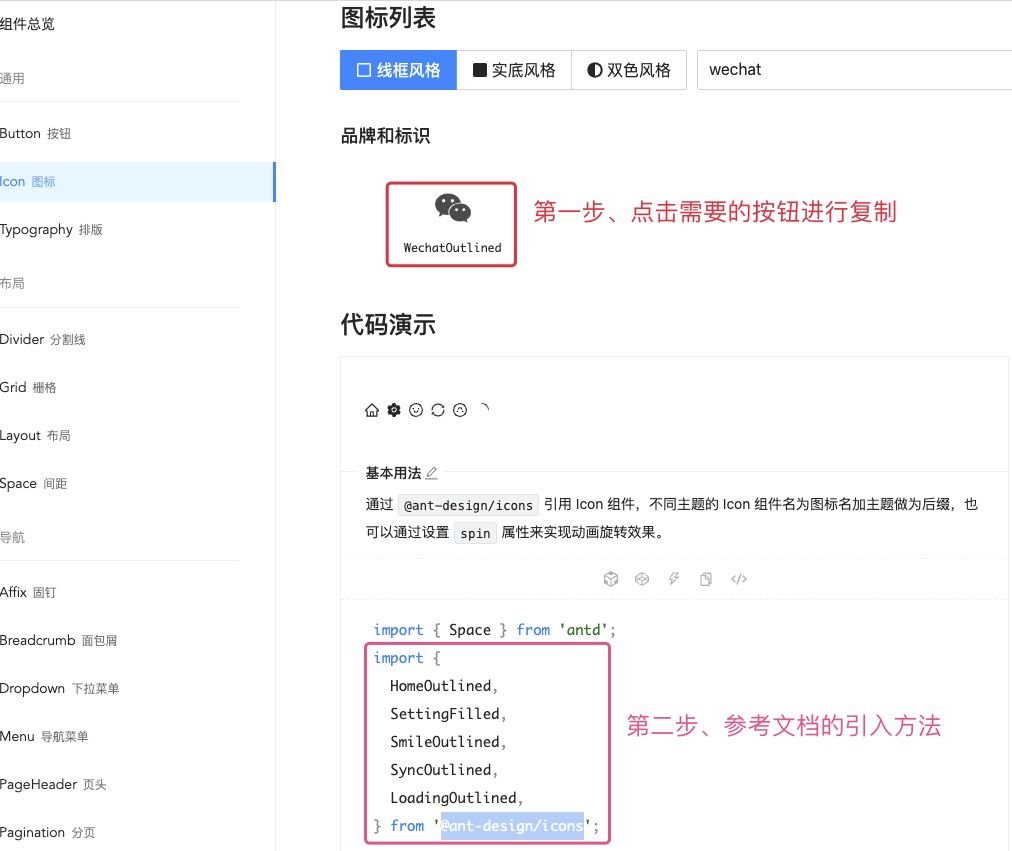Open demo in CodePen
The height and width of the screenshot is (851, 1012).
point(642,579)
